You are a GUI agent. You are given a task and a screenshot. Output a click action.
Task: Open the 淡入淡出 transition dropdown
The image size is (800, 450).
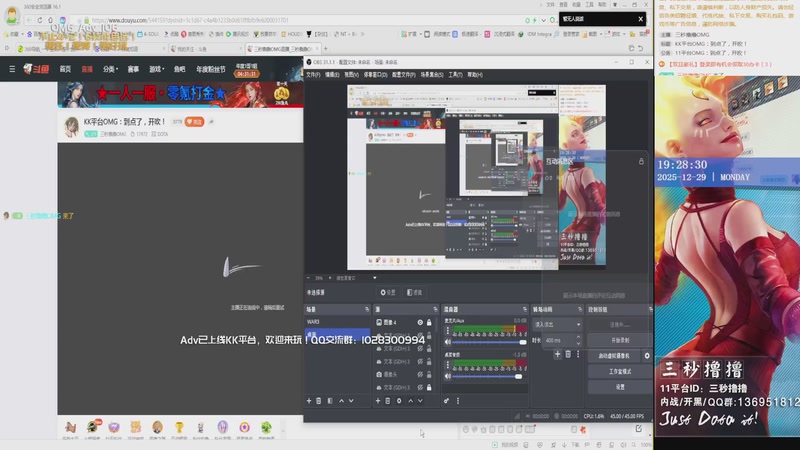(x=557, y=324)
